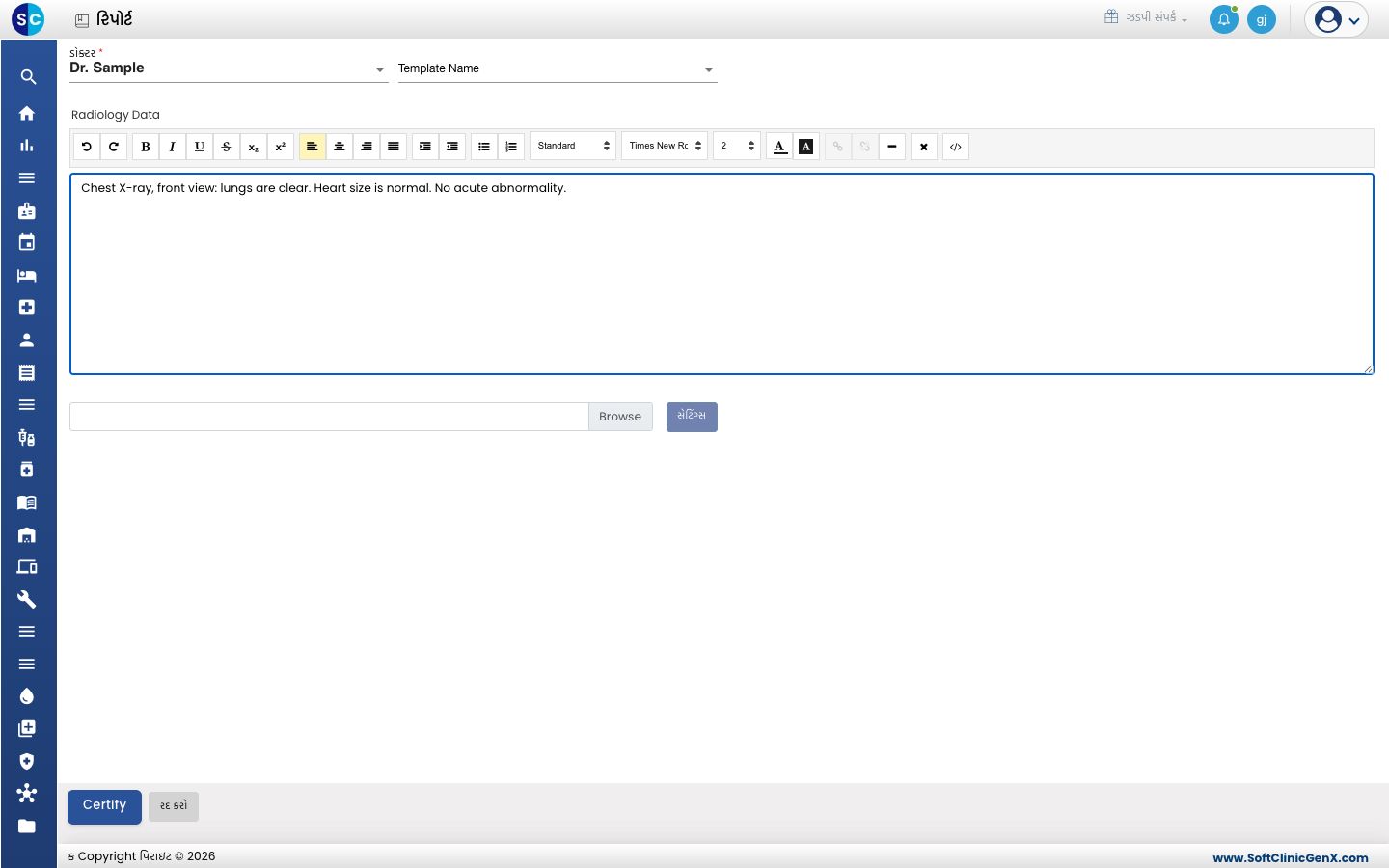Image resolution: width=1389 pixels, height=868 pixels.
Task: Open the notification bell
Action: click(1224, 19)
